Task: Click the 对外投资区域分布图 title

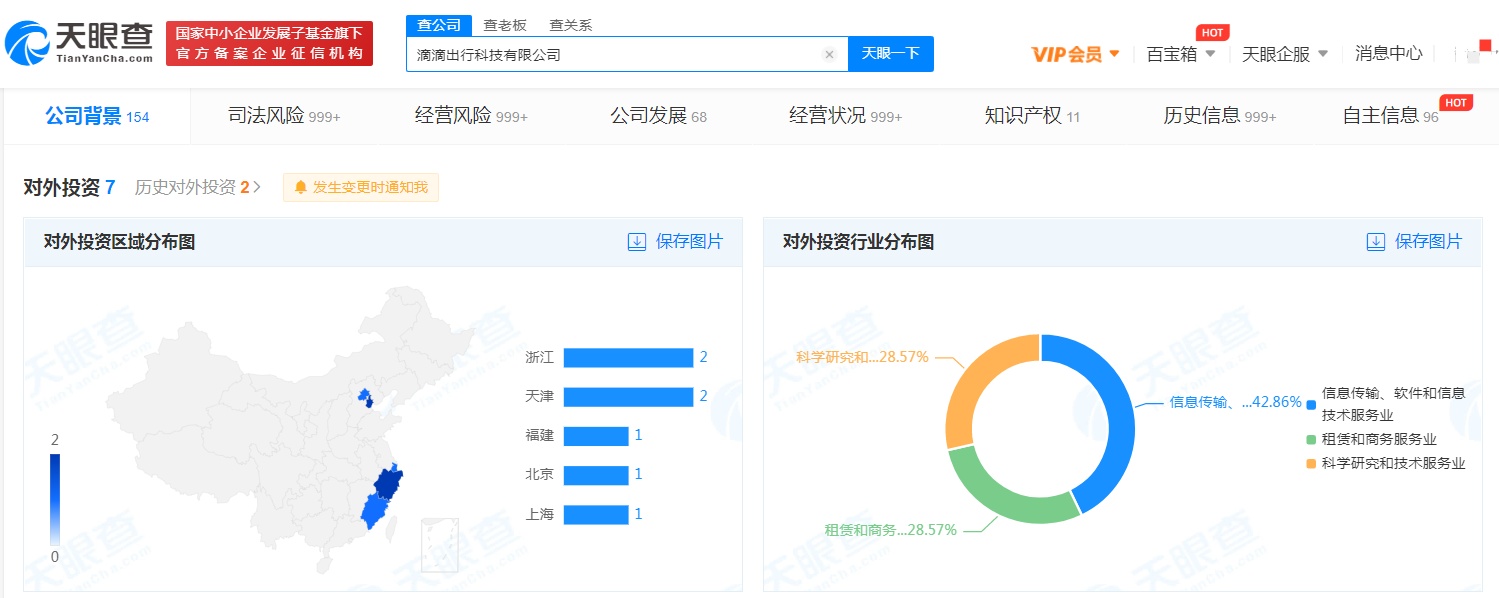Action: pyautogui.click(x=119, y=242)
